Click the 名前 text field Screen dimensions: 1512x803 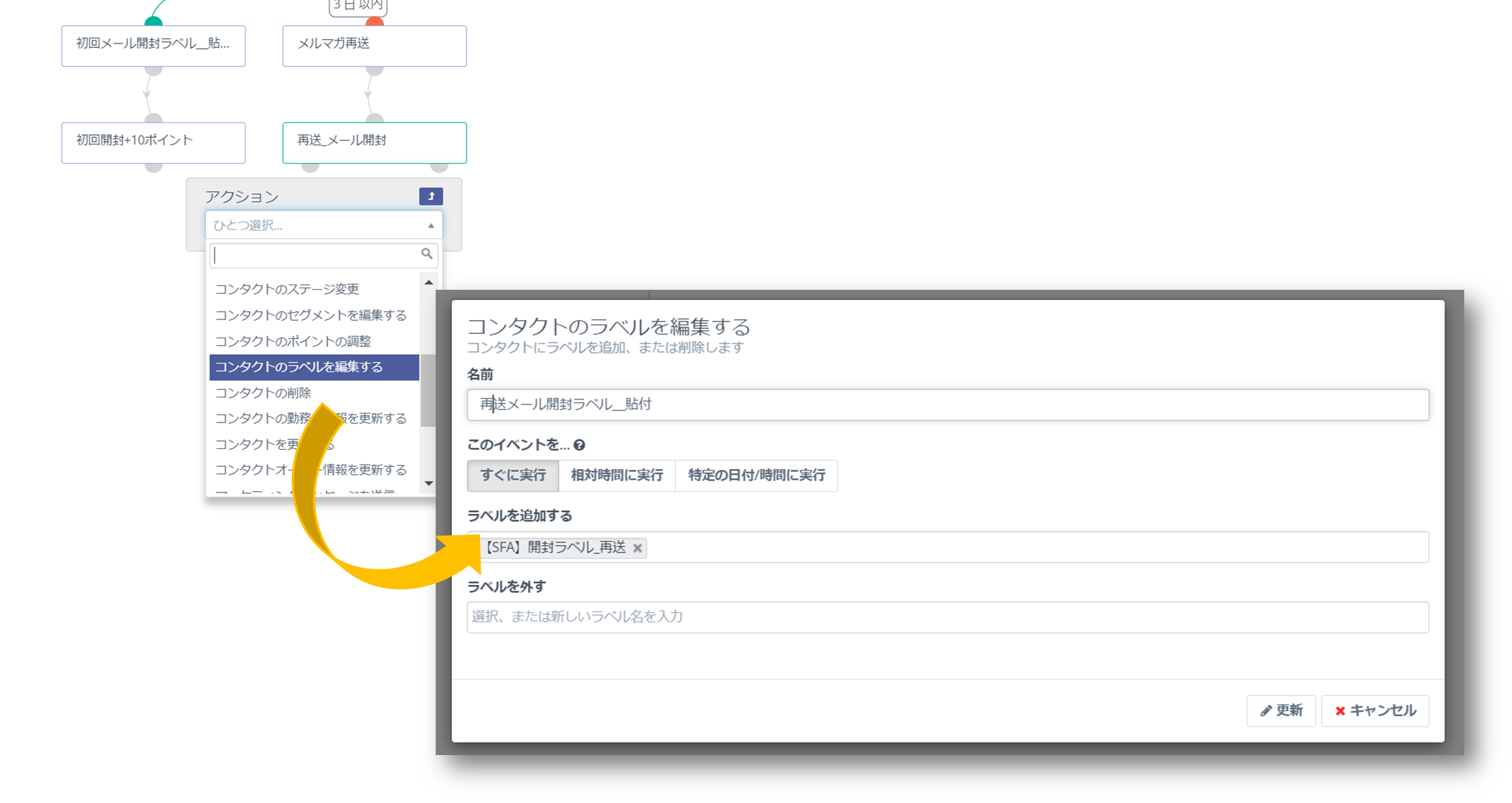[947, 405]
